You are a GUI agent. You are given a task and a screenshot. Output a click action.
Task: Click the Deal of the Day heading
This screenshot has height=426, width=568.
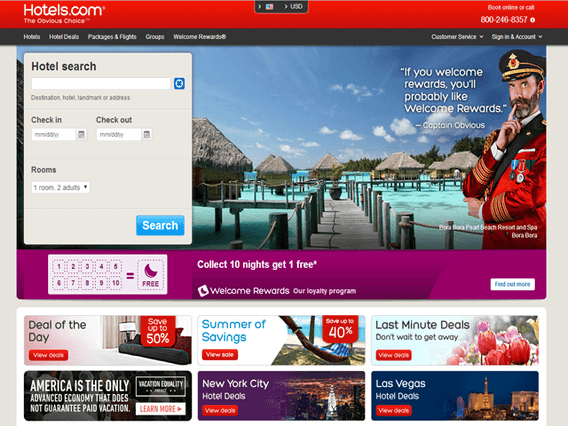point(57,331)
